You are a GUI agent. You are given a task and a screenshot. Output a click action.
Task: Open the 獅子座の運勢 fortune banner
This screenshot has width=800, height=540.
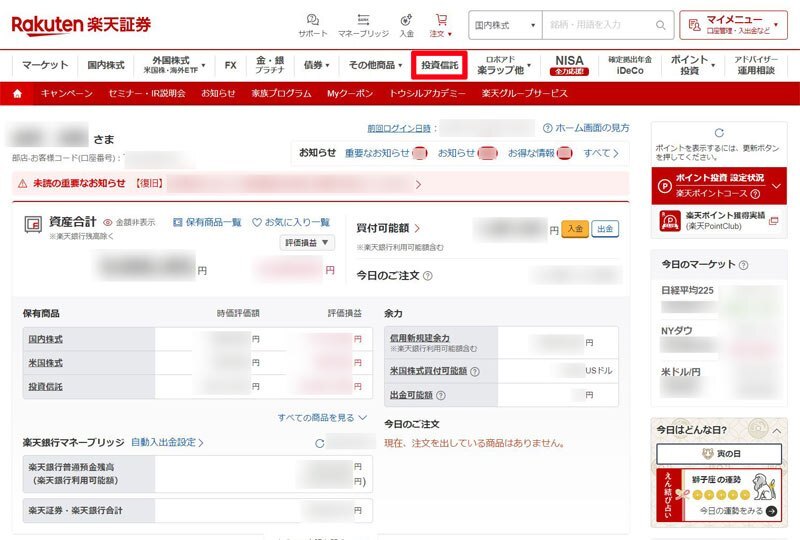(x=719, y=496)
